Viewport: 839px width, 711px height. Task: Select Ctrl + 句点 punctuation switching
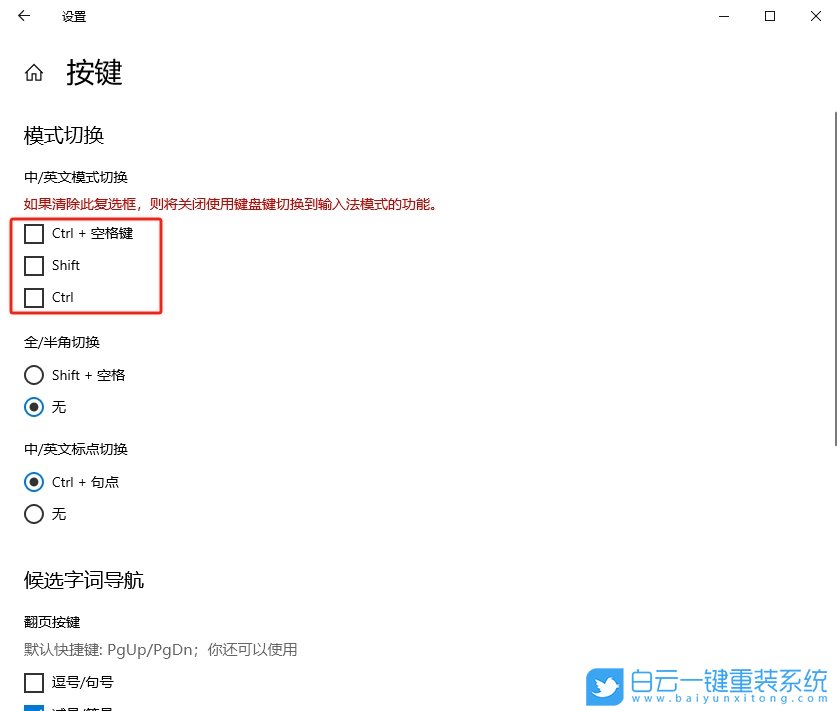[x=33, y=482]
